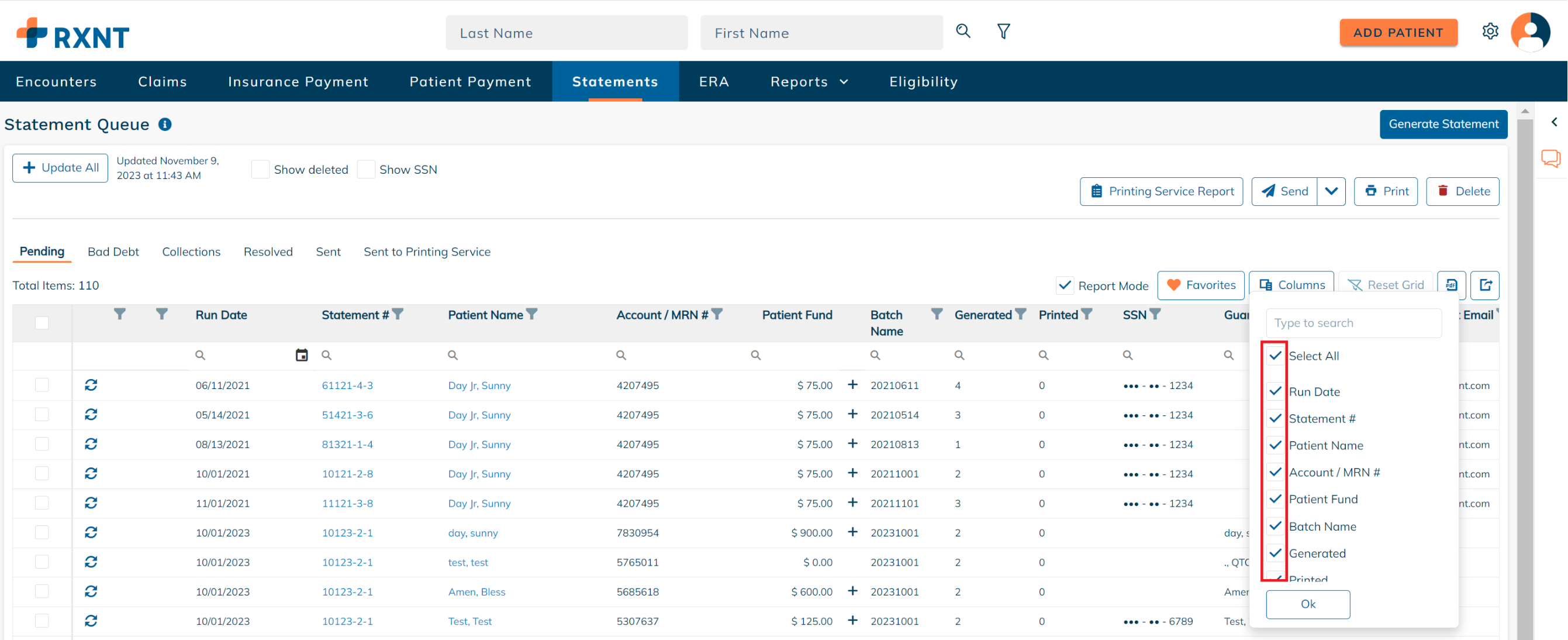Refresh statement 11121-3-8 row icon
This screenshot has height=640, width=1568.
[x=91, y=503]
